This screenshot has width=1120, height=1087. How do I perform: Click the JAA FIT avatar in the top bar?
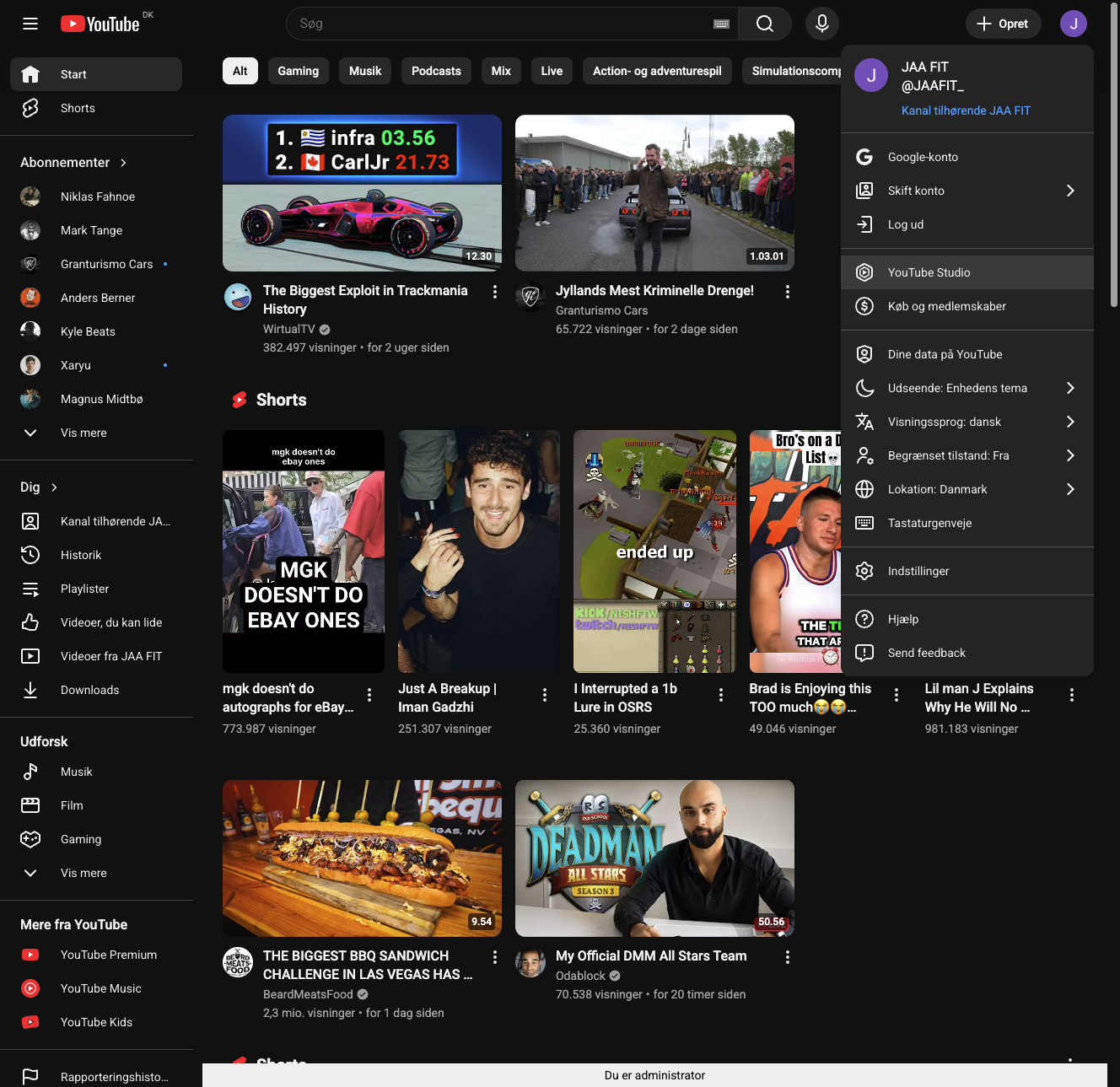click(1074, 24)
